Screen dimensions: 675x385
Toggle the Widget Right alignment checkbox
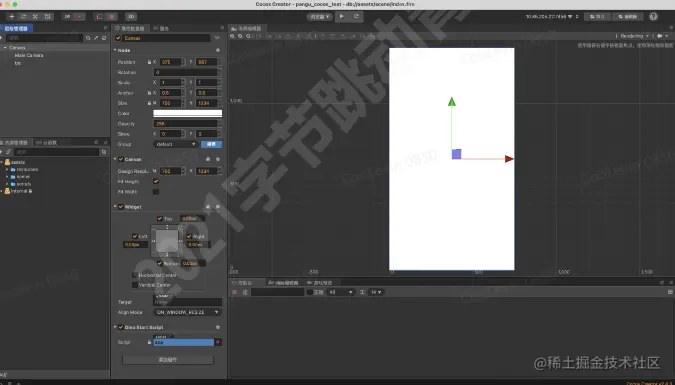pos(189,236)
